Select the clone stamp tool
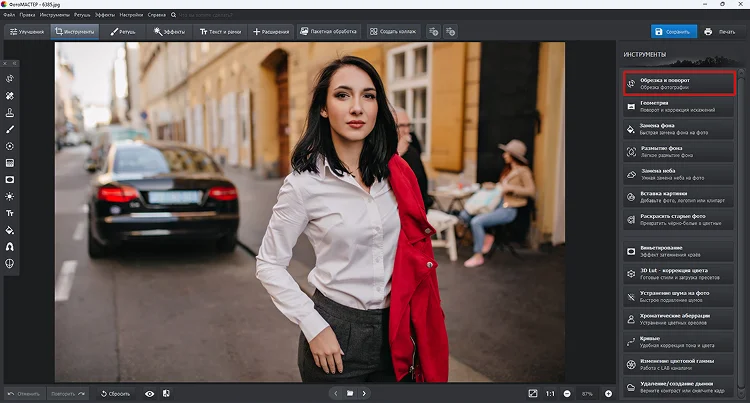 click(x=10, y=112)
